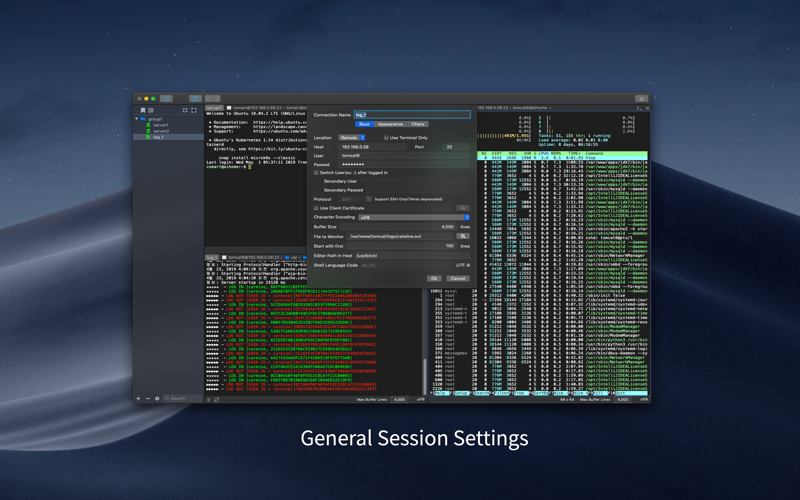Click the bookmark icon in sidebar header
800x500 pixels.
point(143,110)
